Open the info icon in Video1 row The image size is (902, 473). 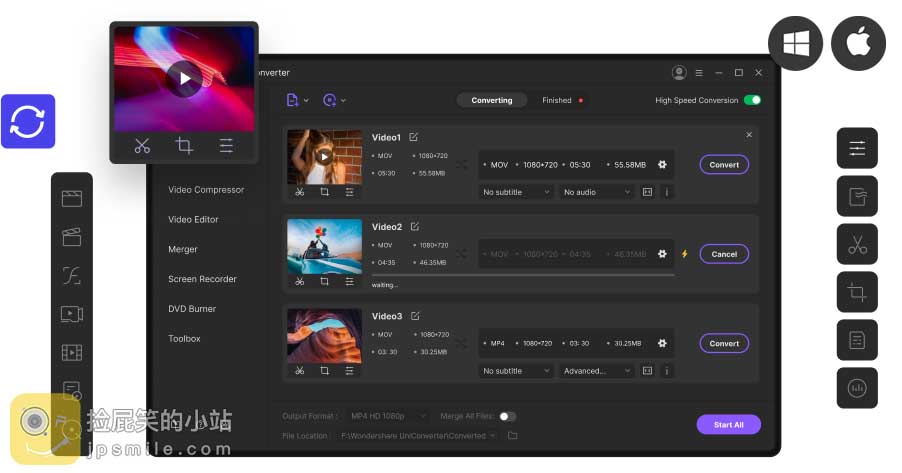point(667,192)
